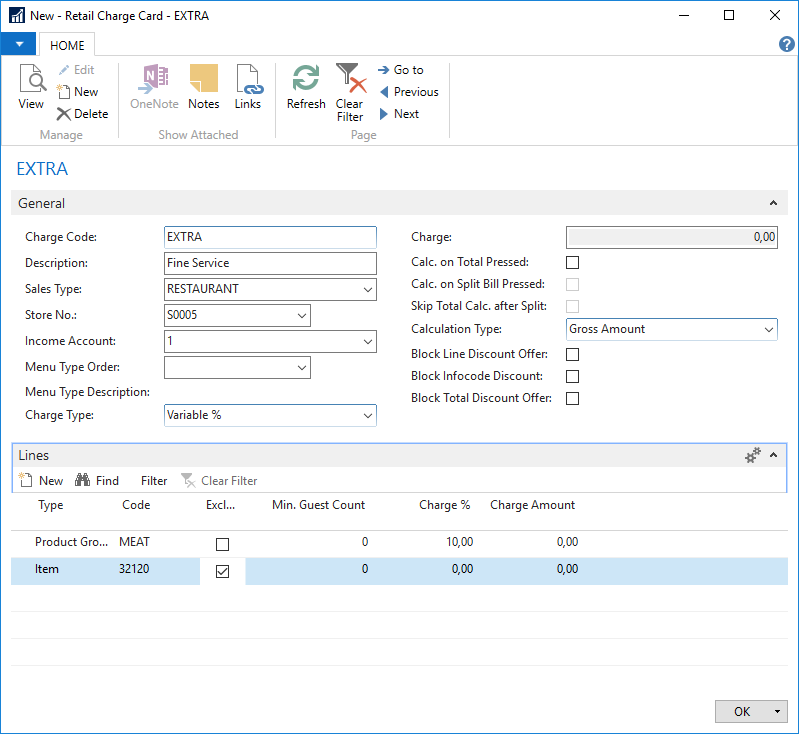Select the HOME ribbon tab
Viewport: 801px width, 738px height.
click(68, 45)
